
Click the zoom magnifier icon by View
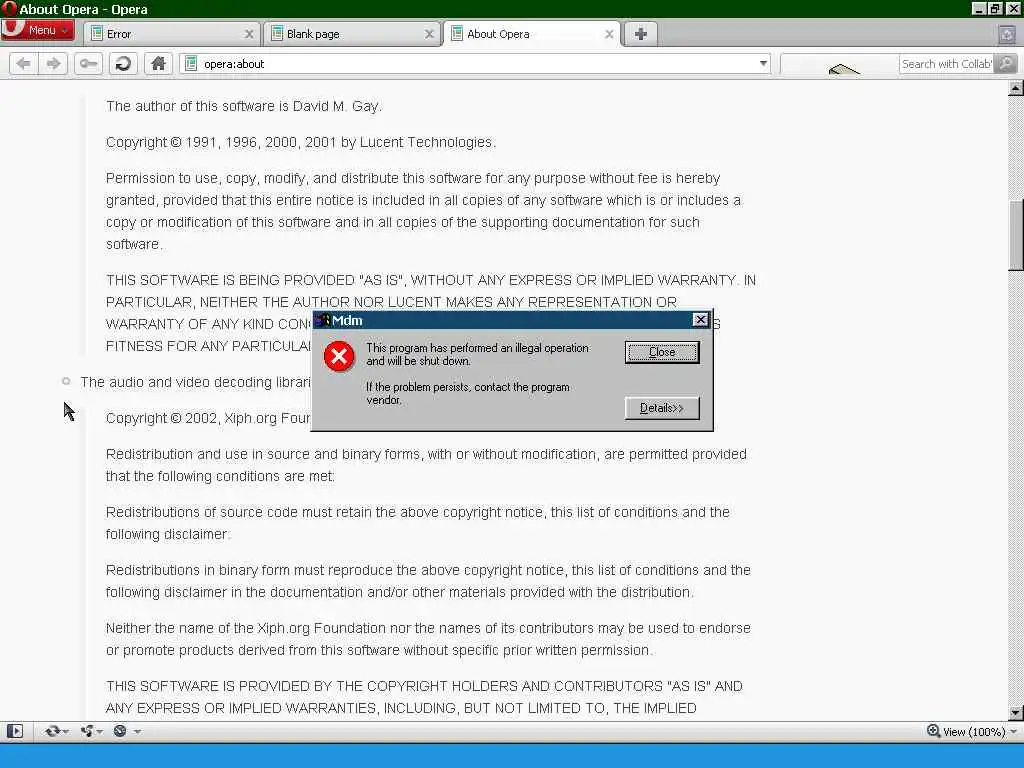(x=933, y=731)
